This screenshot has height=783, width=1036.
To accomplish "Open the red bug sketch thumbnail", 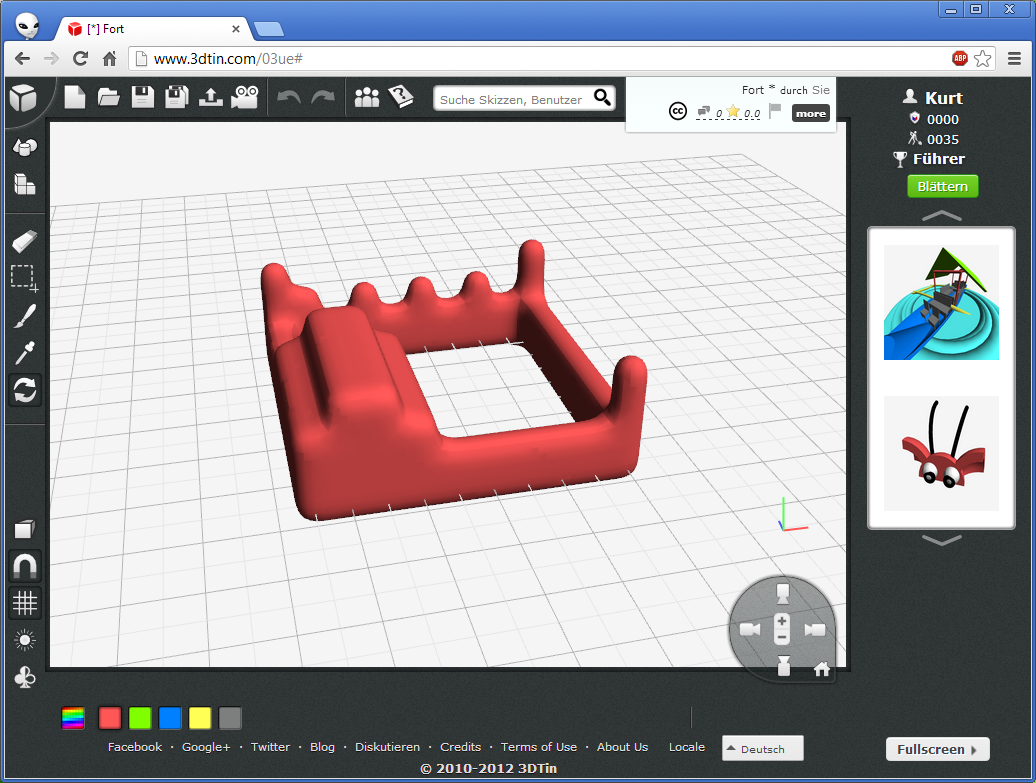I will coord(941,452).
